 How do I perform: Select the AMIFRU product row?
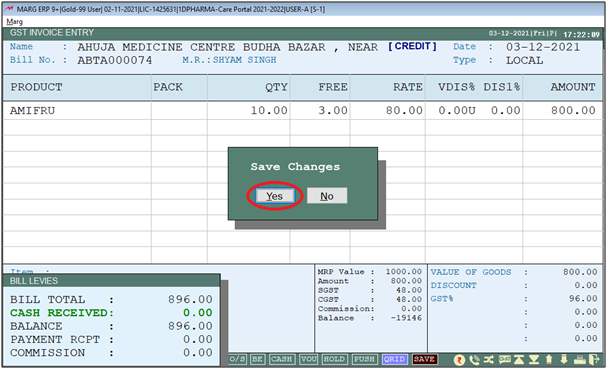(302, 111)
